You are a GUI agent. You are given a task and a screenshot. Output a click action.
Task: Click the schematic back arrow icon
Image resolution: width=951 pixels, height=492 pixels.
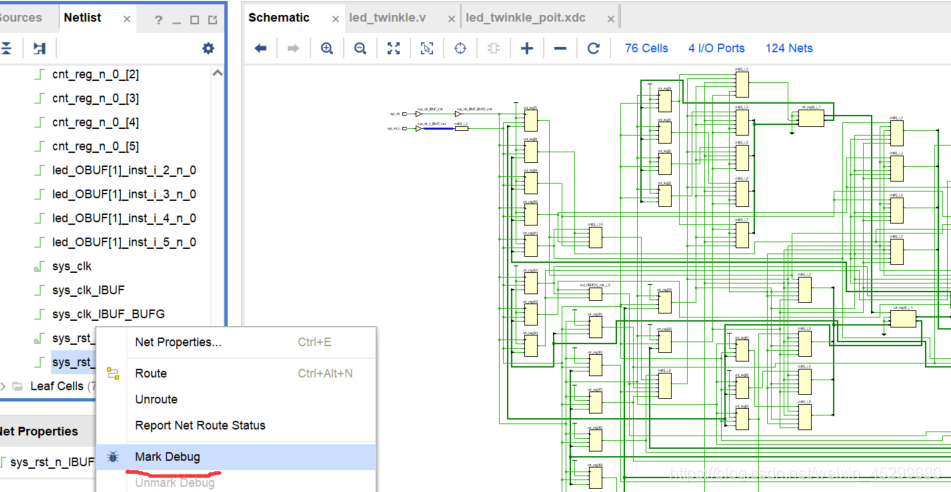pyautogui.click(x=261, y=49)
